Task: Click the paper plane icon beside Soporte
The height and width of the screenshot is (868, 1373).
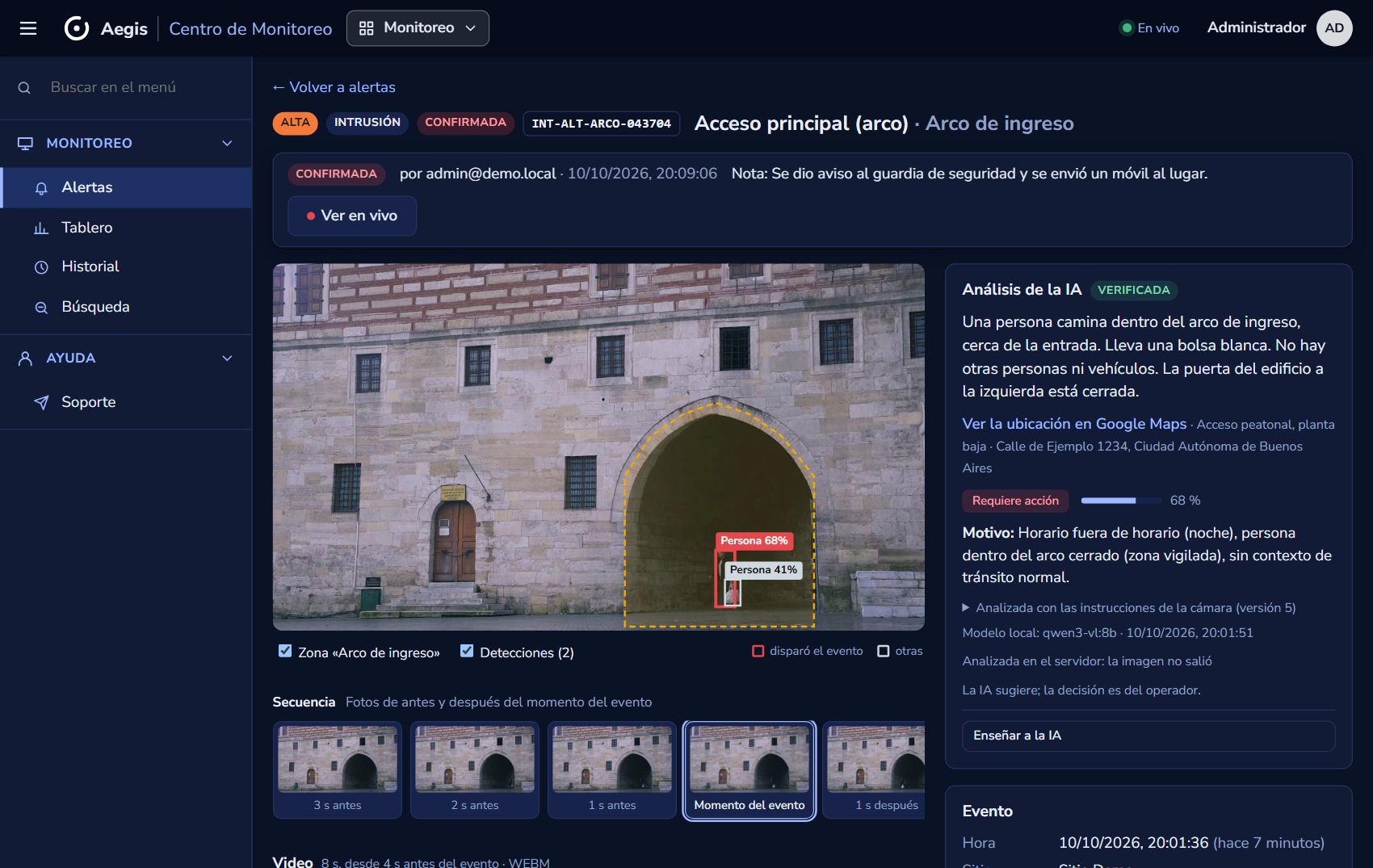Action: (41, 402)
